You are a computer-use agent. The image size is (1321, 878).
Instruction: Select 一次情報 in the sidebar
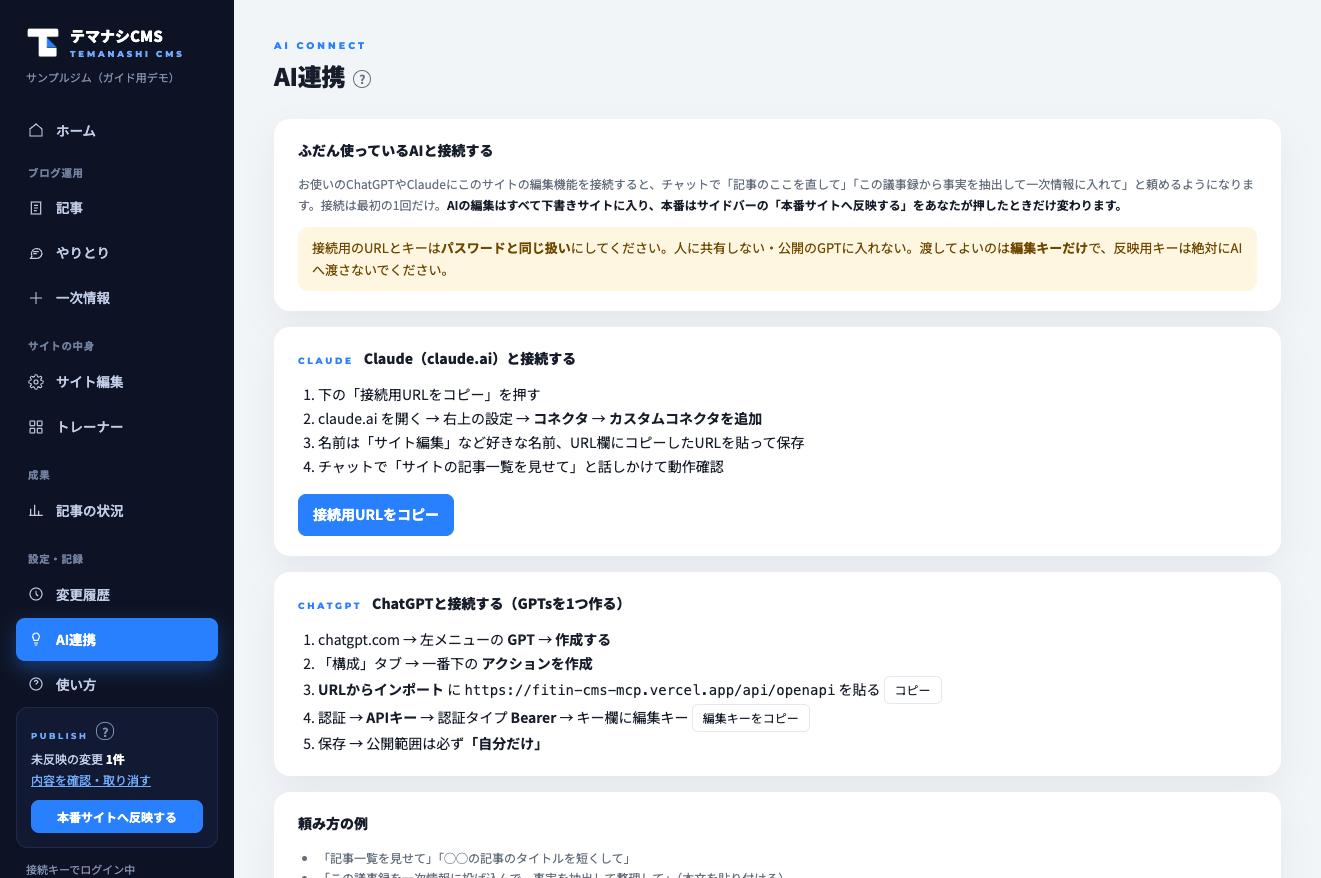[117, 298]
